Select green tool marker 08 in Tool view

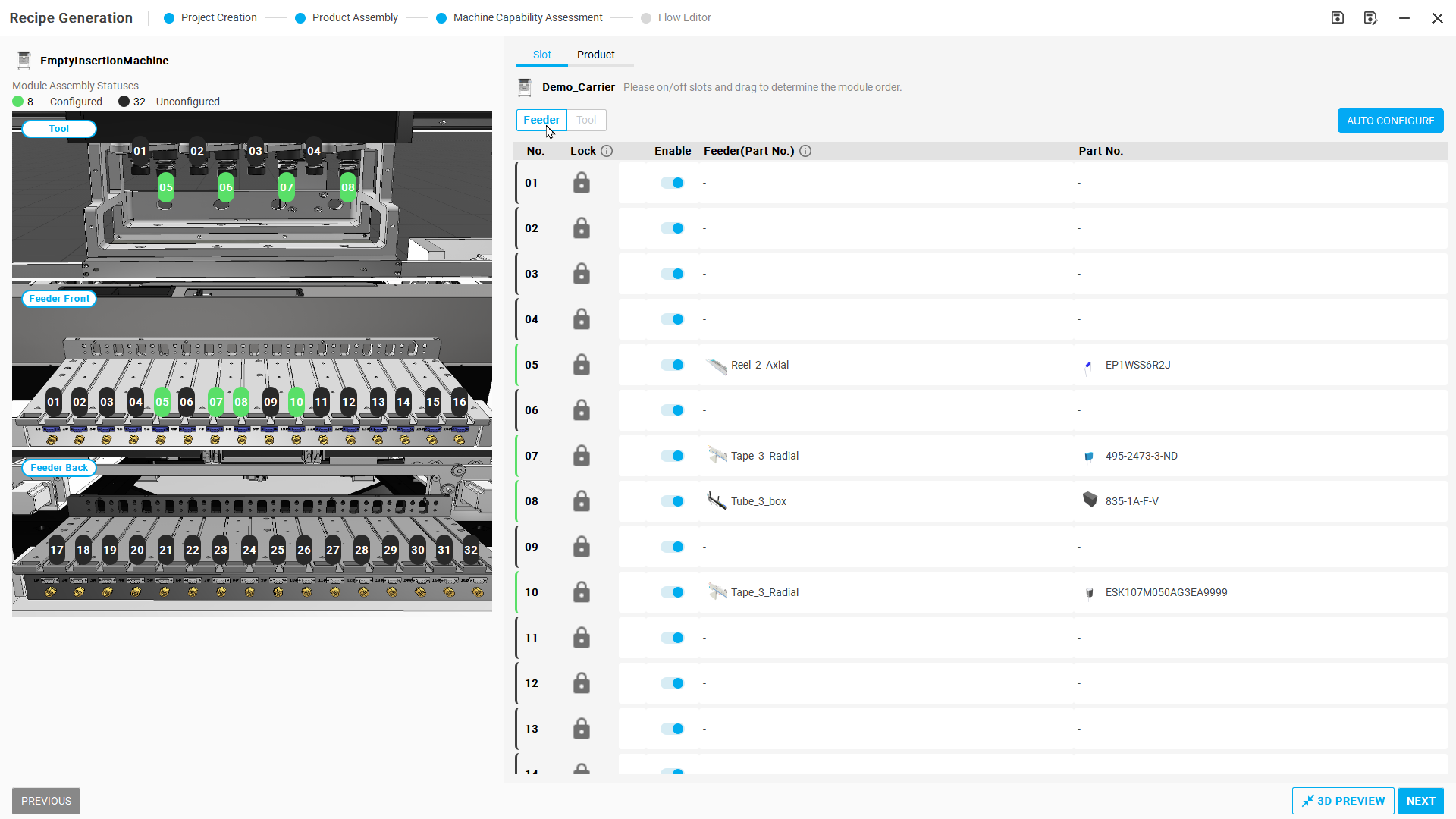point(347,187)
